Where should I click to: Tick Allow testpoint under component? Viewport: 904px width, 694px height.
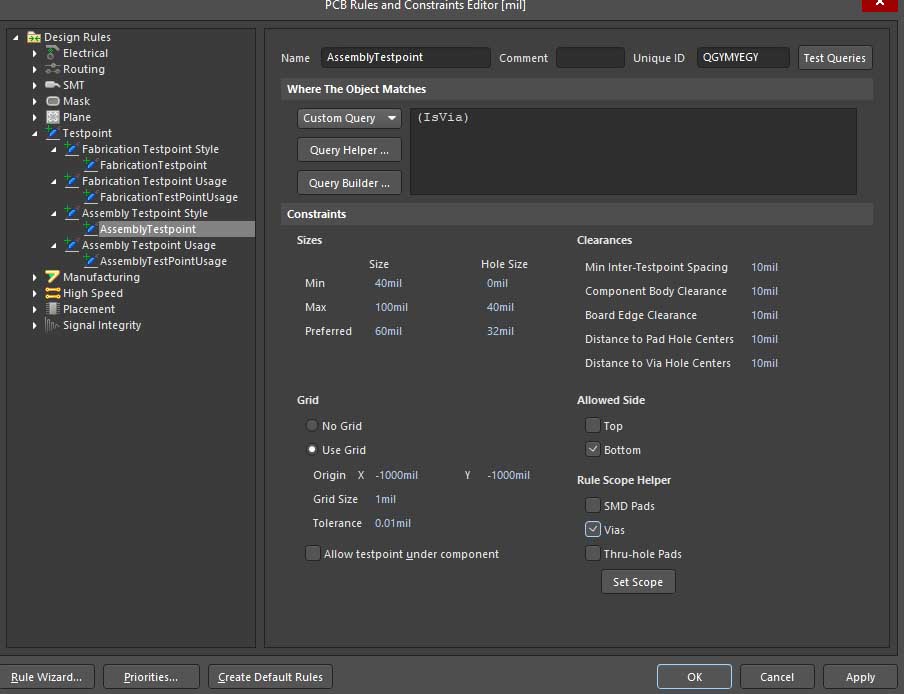pos(313,554)
